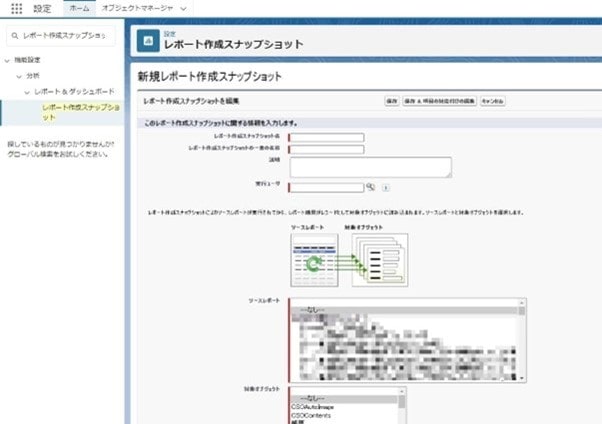Click the search magnifier in Quick Find
Screen dimensions: 602x424
pos(13,36)
